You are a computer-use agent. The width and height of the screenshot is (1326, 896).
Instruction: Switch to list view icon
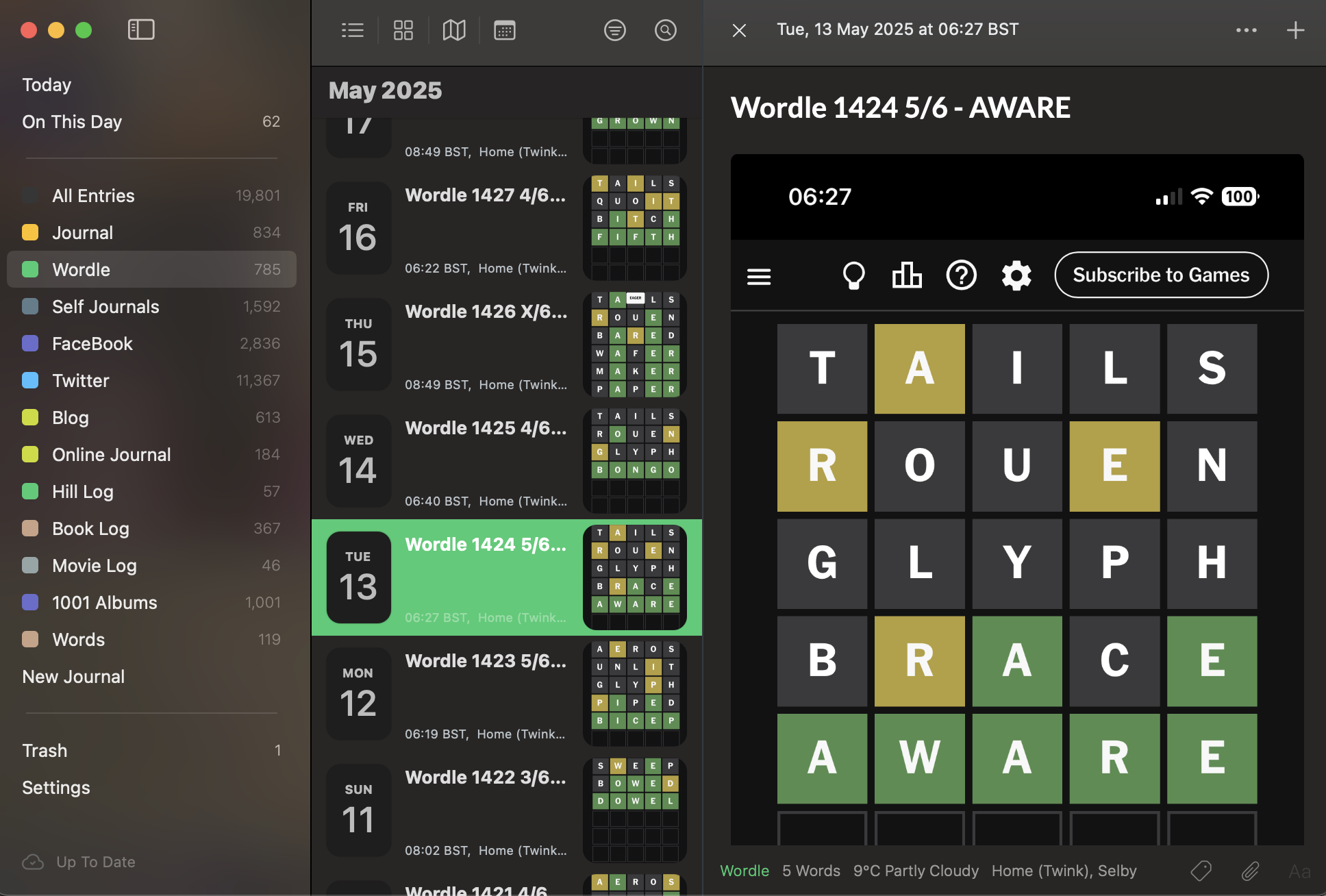point(353,30)
